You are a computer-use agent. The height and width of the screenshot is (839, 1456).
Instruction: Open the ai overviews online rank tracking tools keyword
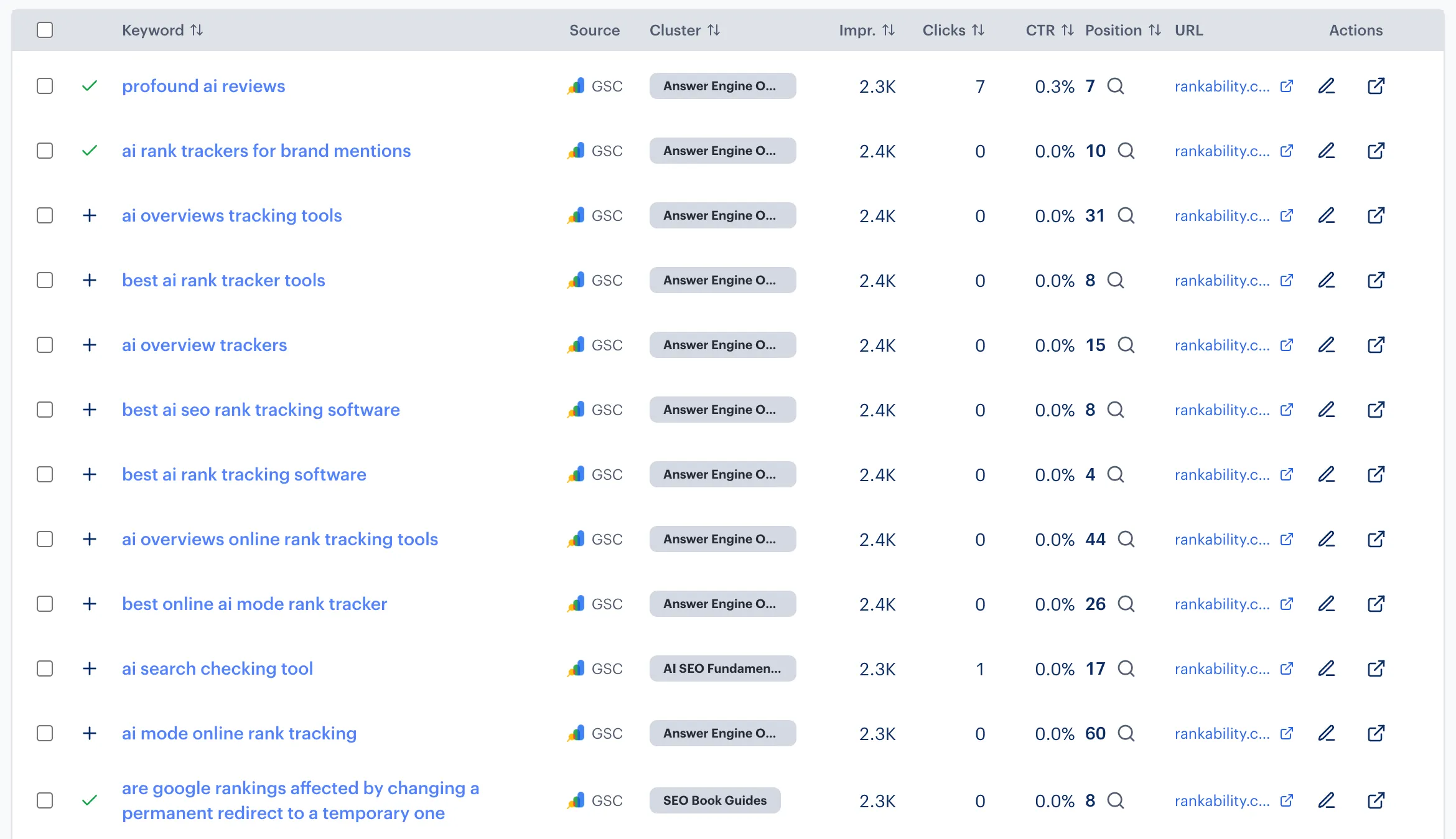coord(280,539)
